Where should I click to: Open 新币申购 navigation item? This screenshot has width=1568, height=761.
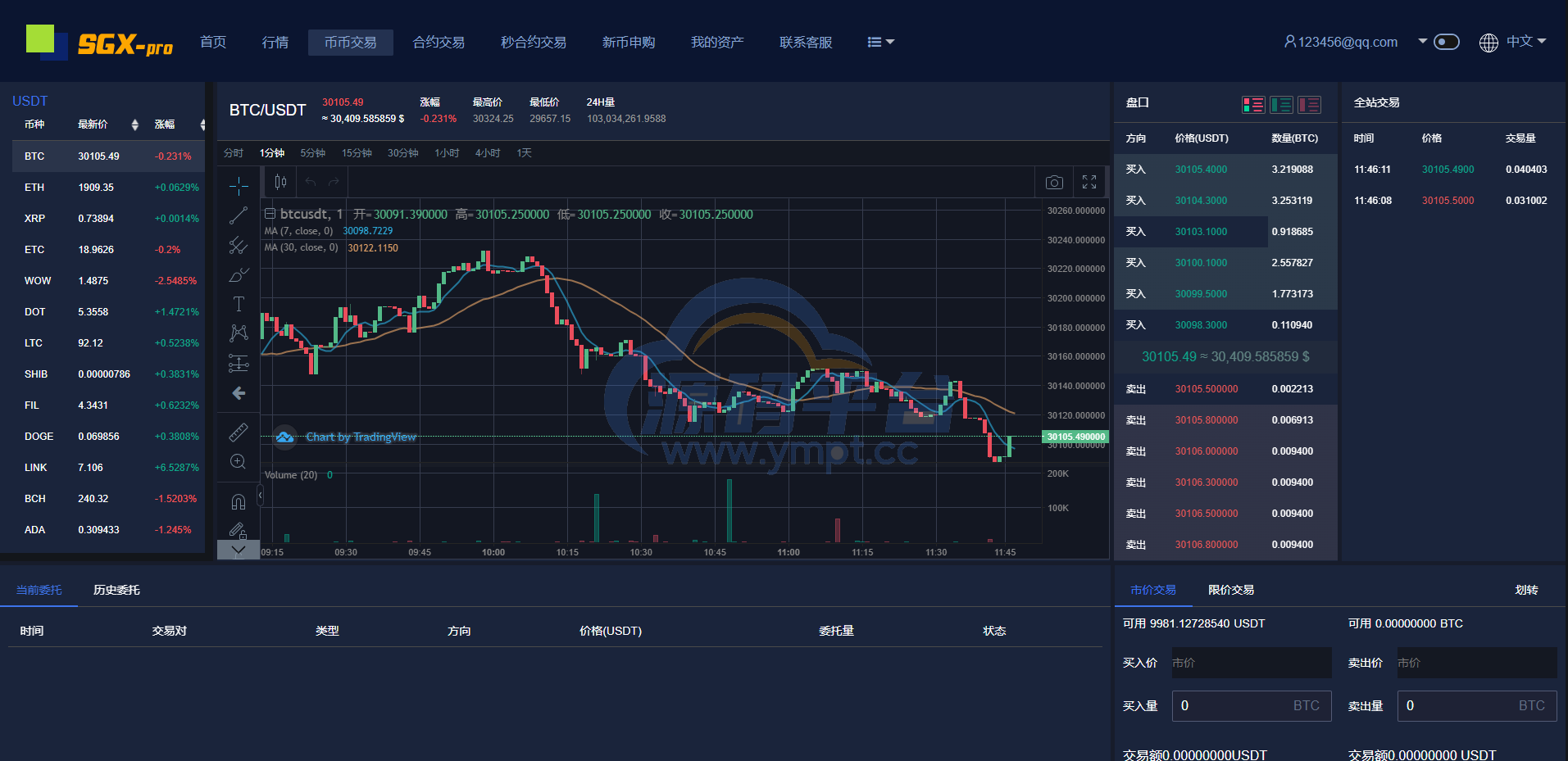coord(629,42)
